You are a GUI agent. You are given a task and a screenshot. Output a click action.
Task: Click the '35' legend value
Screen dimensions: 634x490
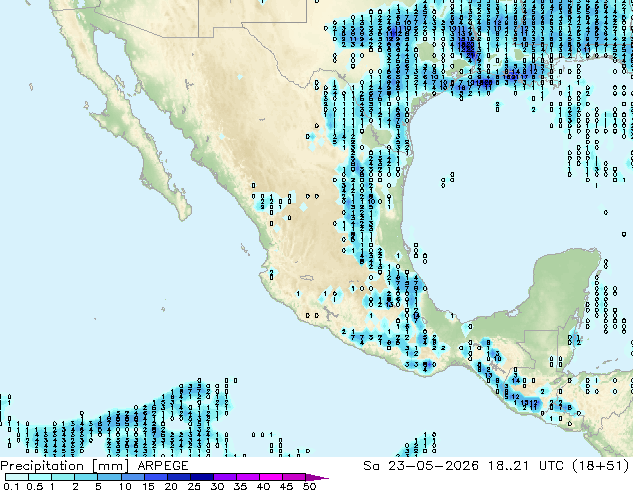coord(240,486)
